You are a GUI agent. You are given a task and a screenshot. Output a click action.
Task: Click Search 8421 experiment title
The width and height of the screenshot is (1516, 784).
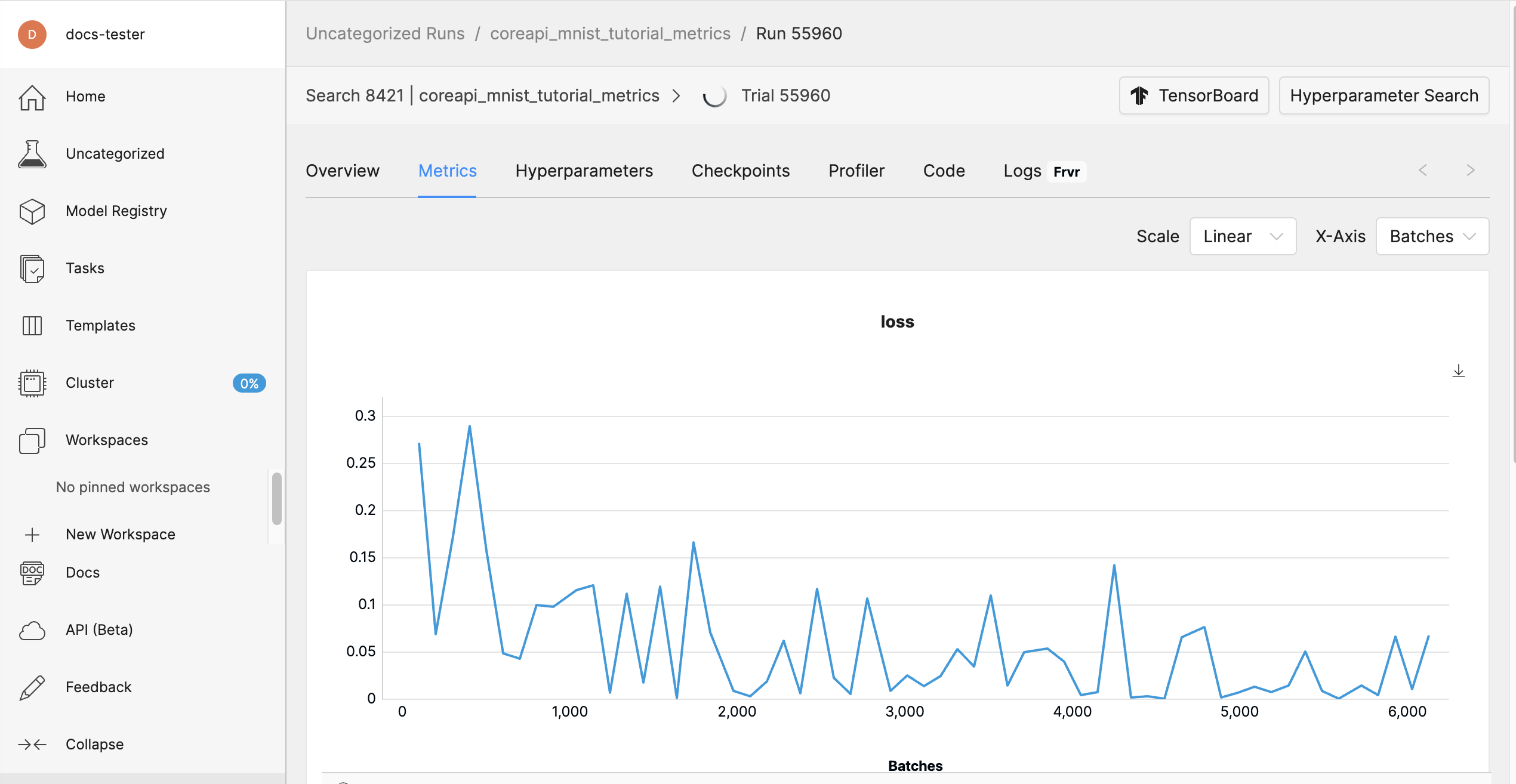[x=482, y=95]
